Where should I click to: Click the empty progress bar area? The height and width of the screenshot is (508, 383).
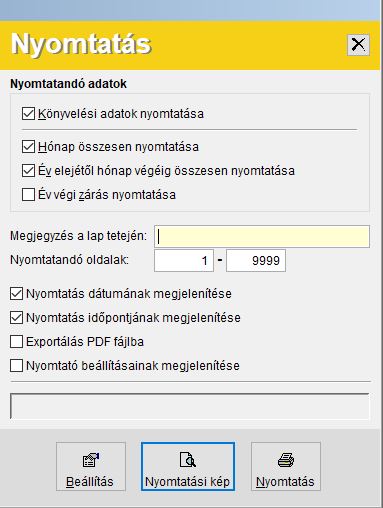tap(190, 406)
